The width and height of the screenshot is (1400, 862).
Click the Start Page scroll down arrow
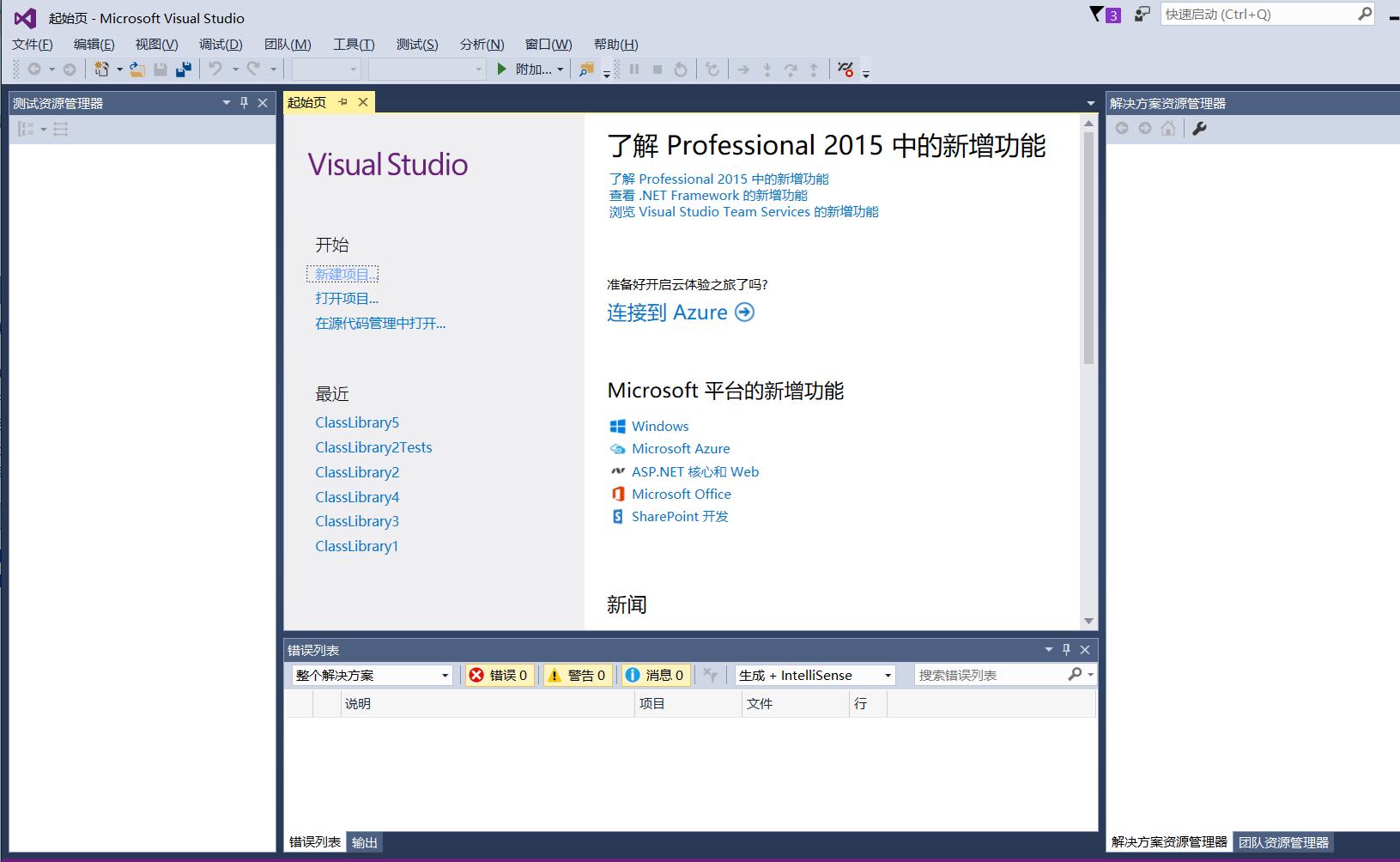coord(1088,621)
